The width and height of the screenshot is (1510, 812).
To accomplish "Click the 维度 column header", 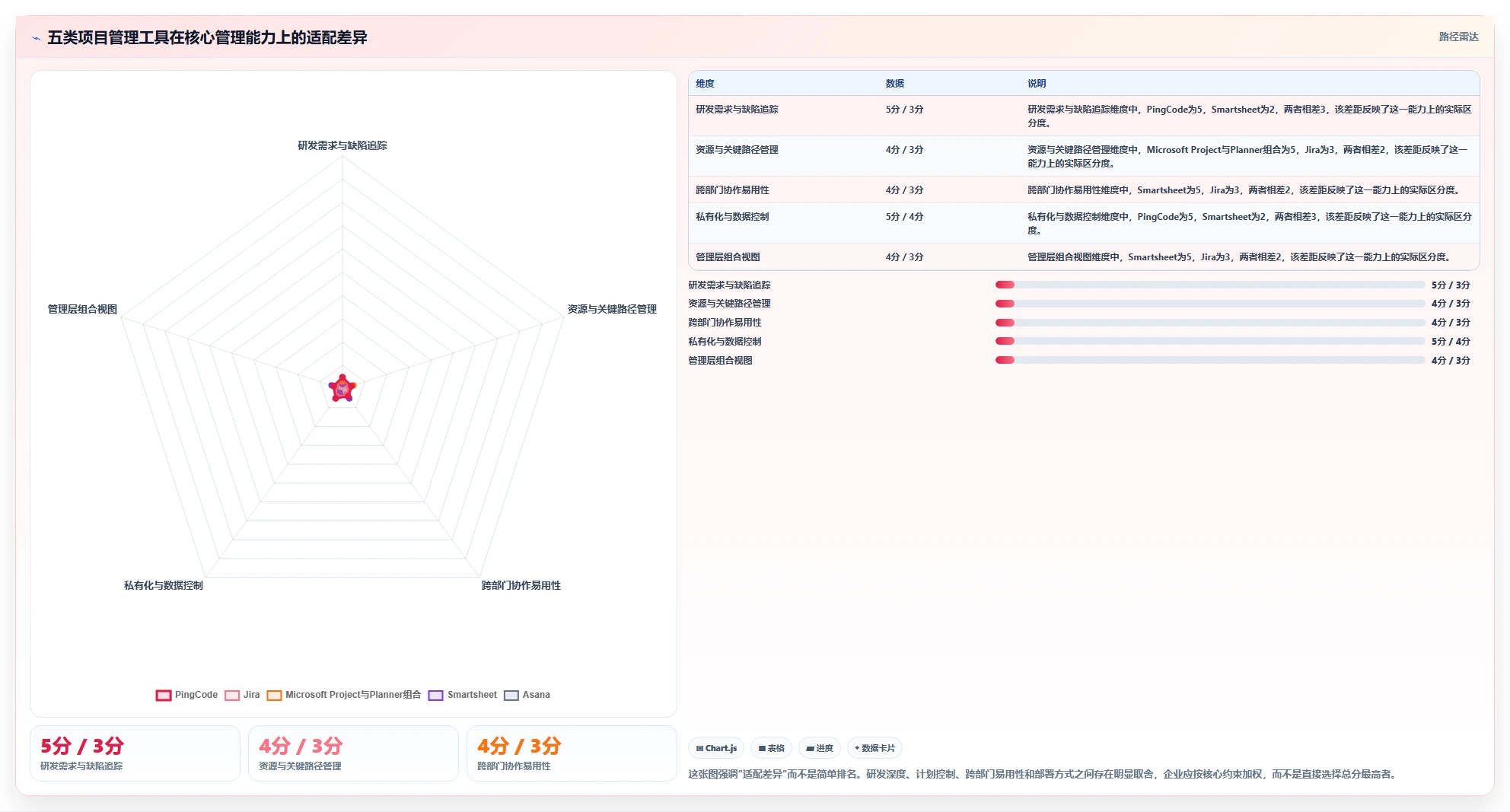I will click(x=705, y=84).
